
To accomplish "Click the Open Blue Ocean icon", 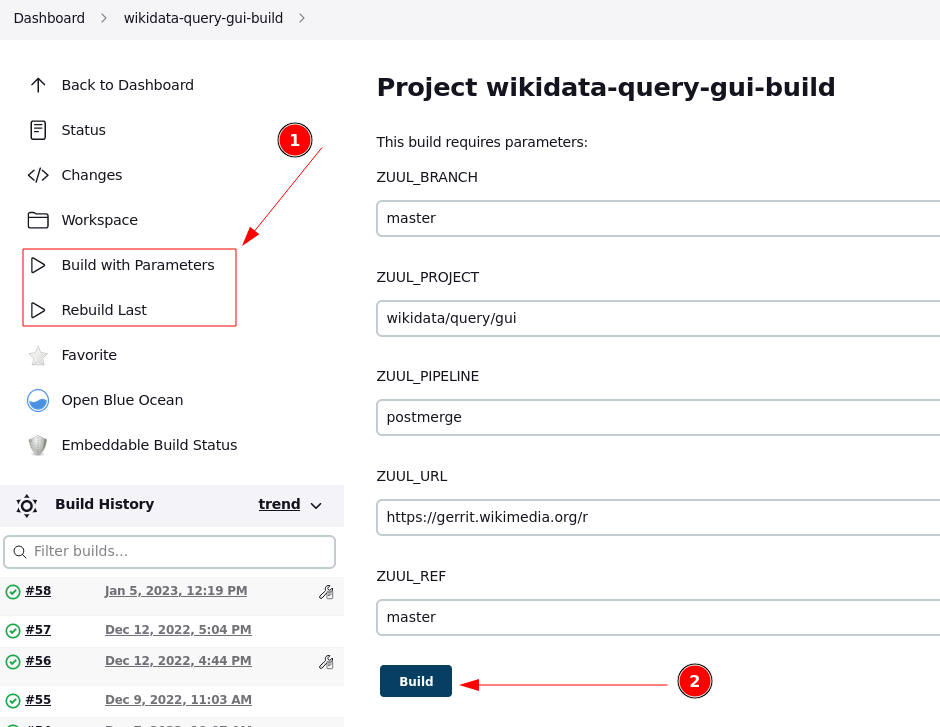I will 38,400.
